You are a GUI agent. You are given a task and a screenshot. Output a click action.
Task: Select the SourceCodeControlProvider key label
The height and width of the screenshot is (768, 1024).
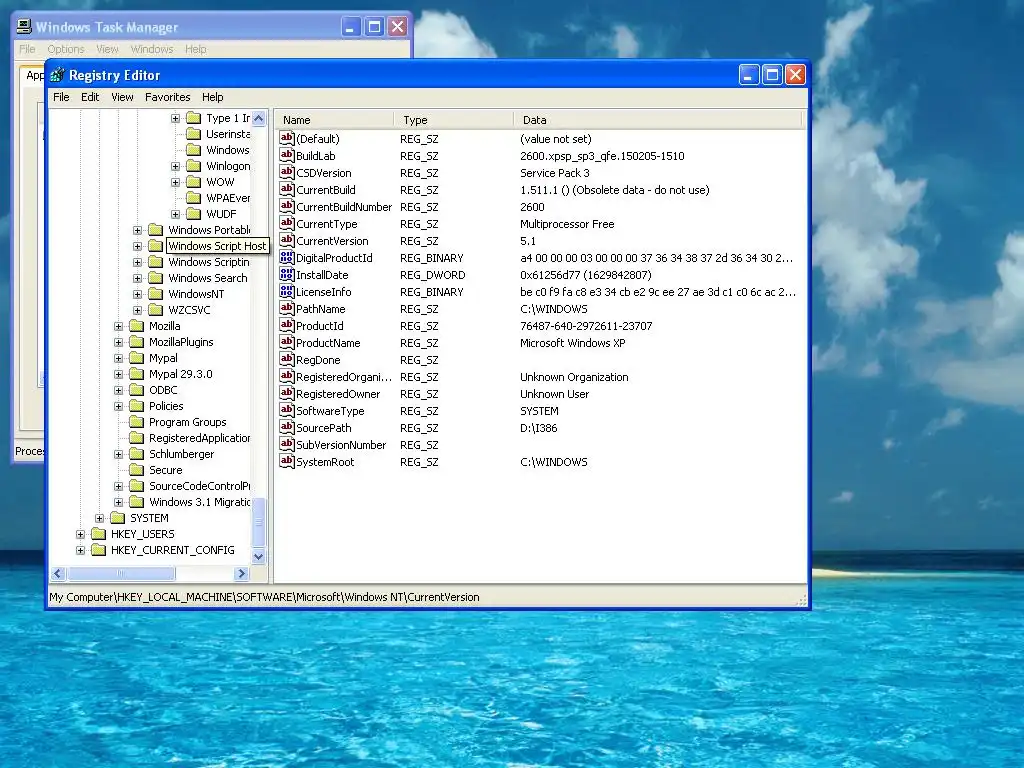click(x=199, y=486)
